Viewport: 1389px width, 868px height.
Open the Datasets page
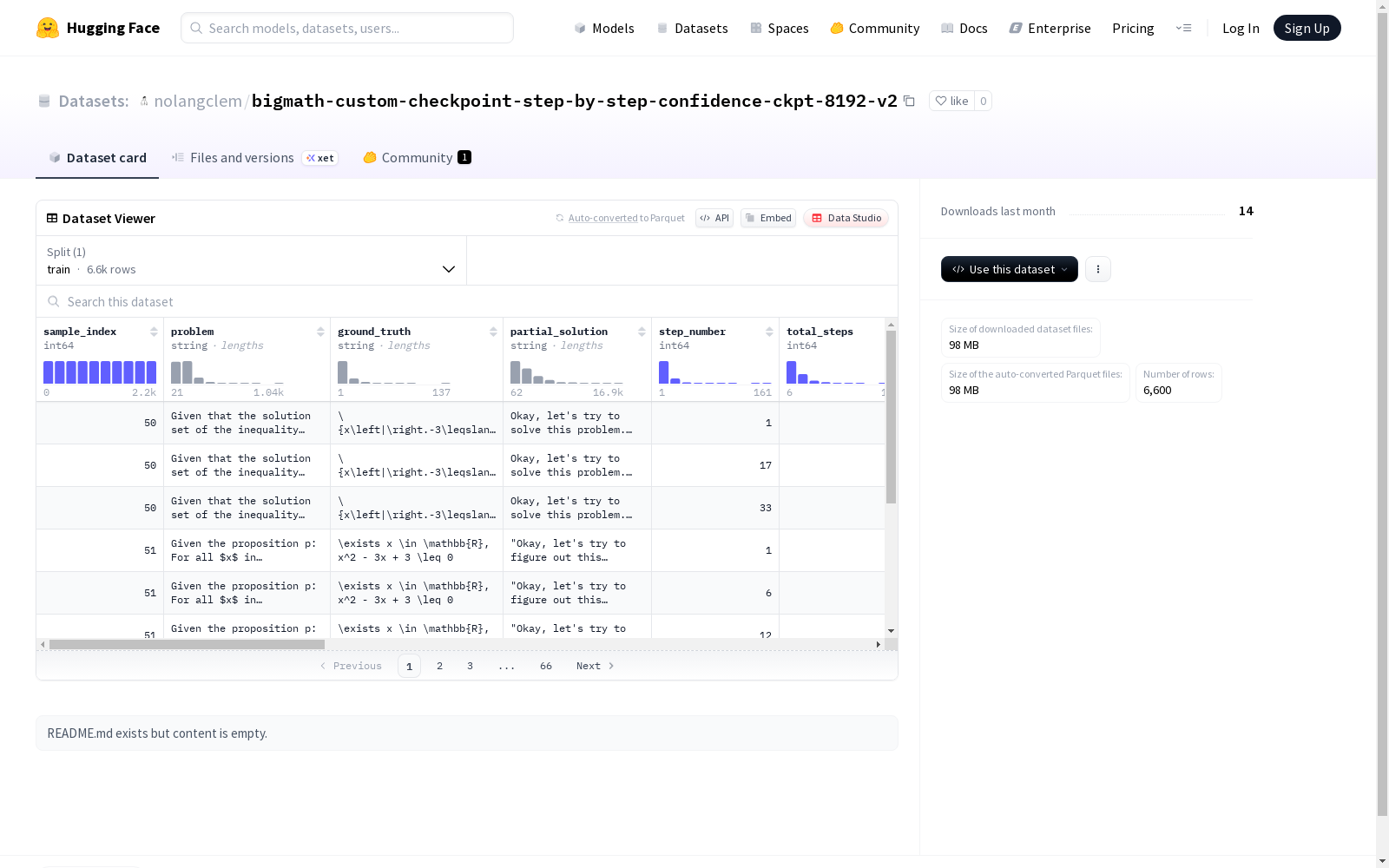pos(692,28)
